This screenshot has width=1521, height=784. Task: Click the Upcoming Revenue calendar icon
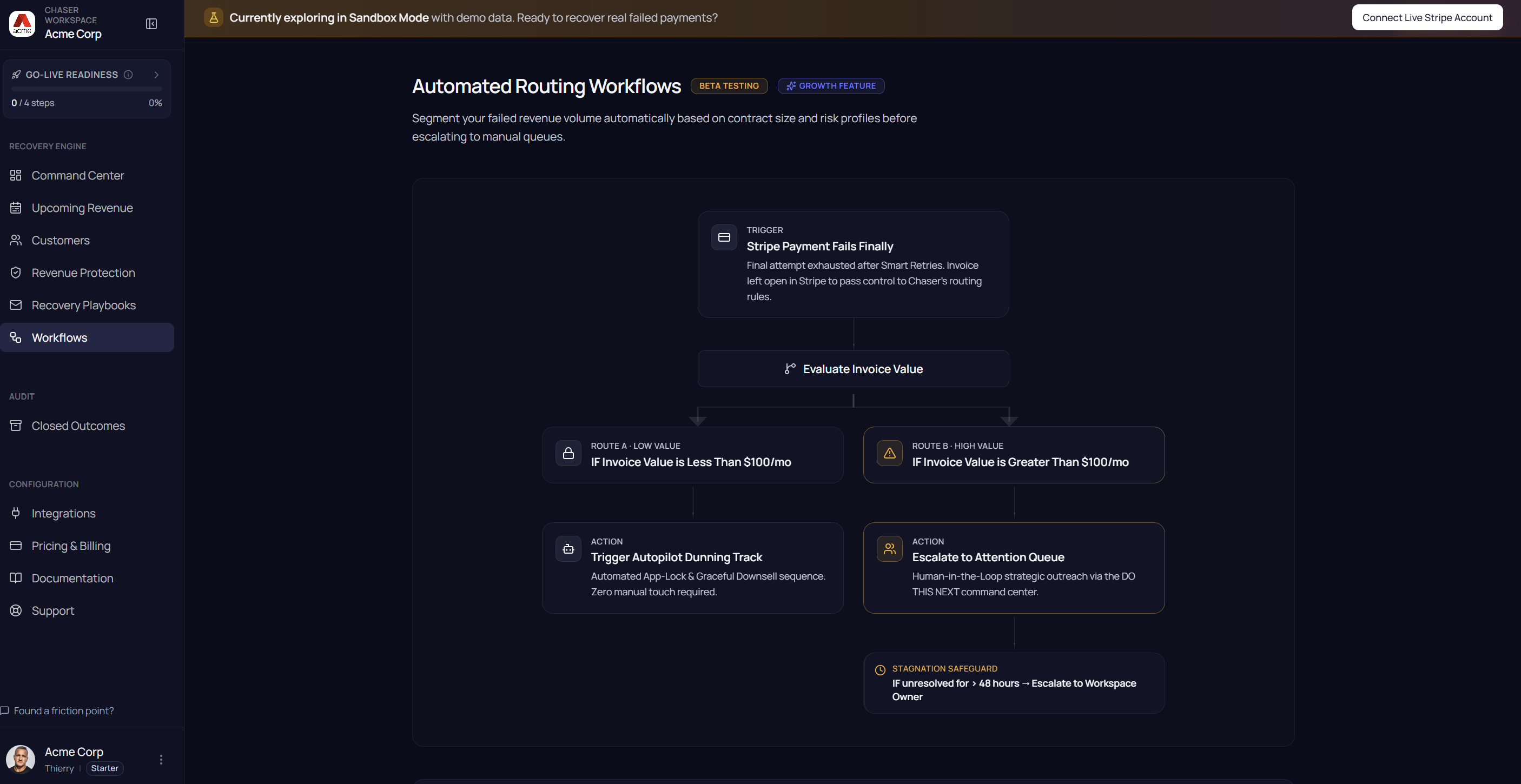pos(16,208)
